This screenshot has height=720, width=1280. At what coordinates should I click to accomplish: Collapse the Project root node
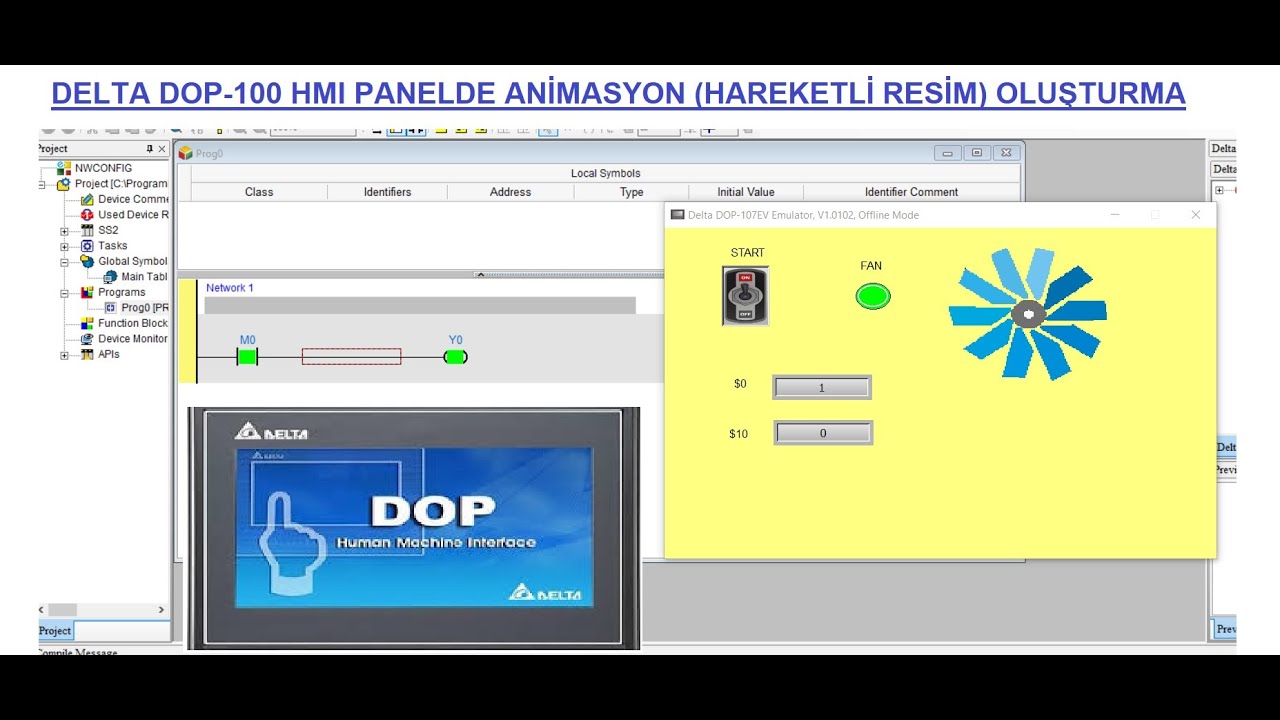[x=43, y=185]
